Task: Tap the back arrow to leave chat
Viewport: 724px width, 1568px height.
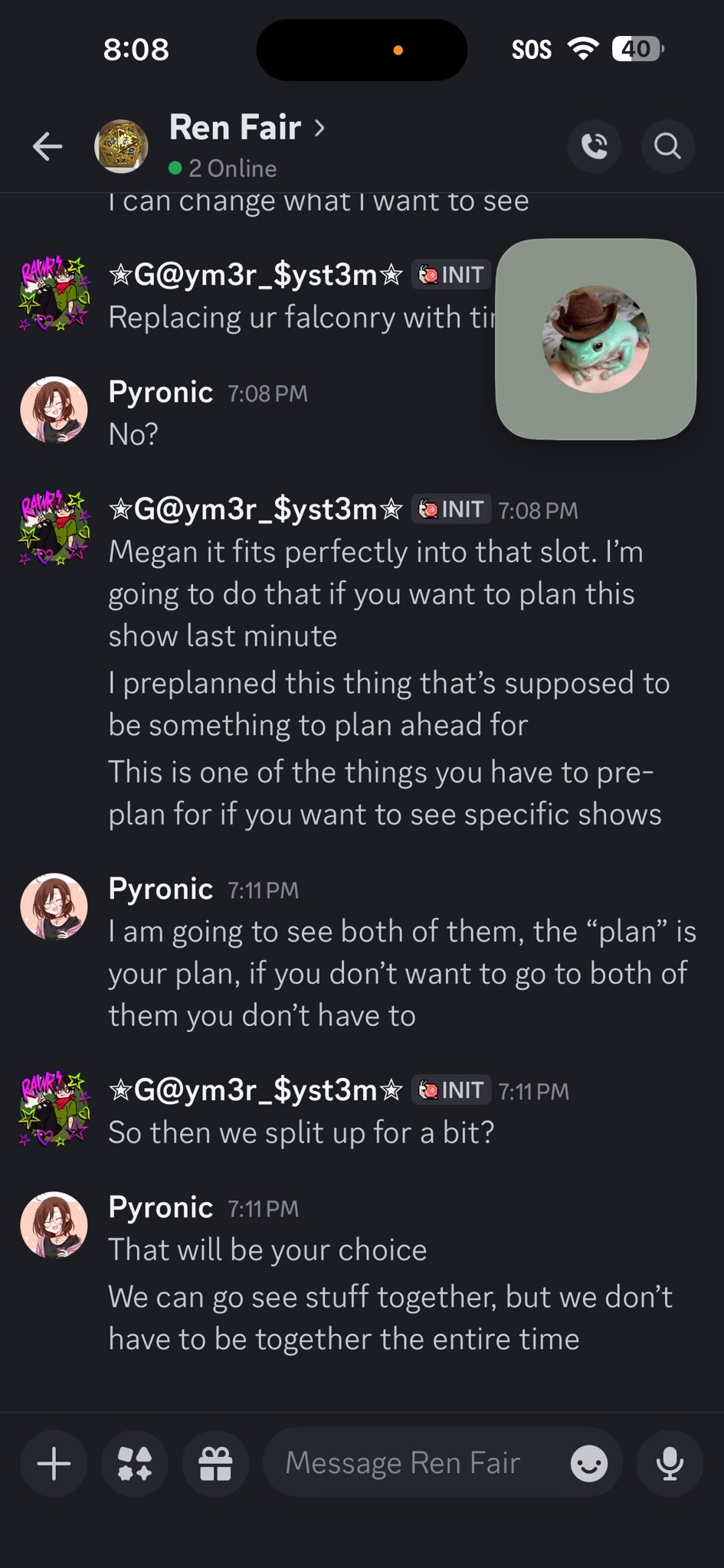Action: 48,146
